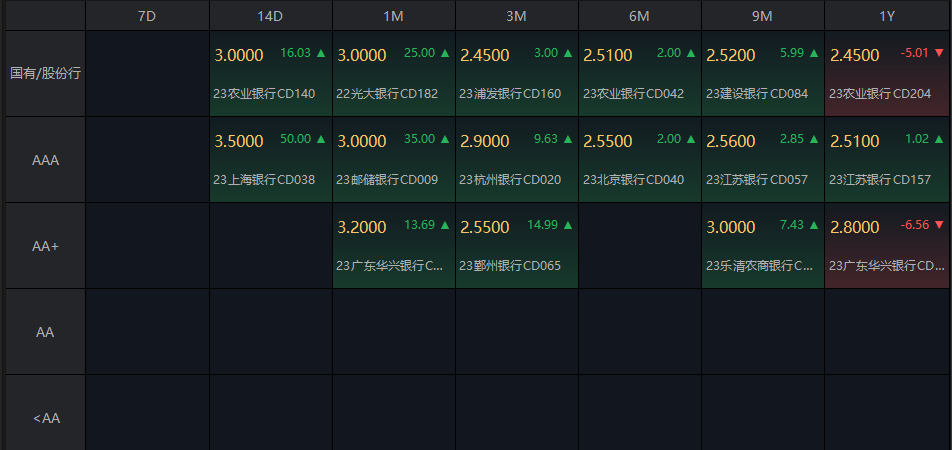
Task: Click the -5.01 change value
Action: [915, 53]
